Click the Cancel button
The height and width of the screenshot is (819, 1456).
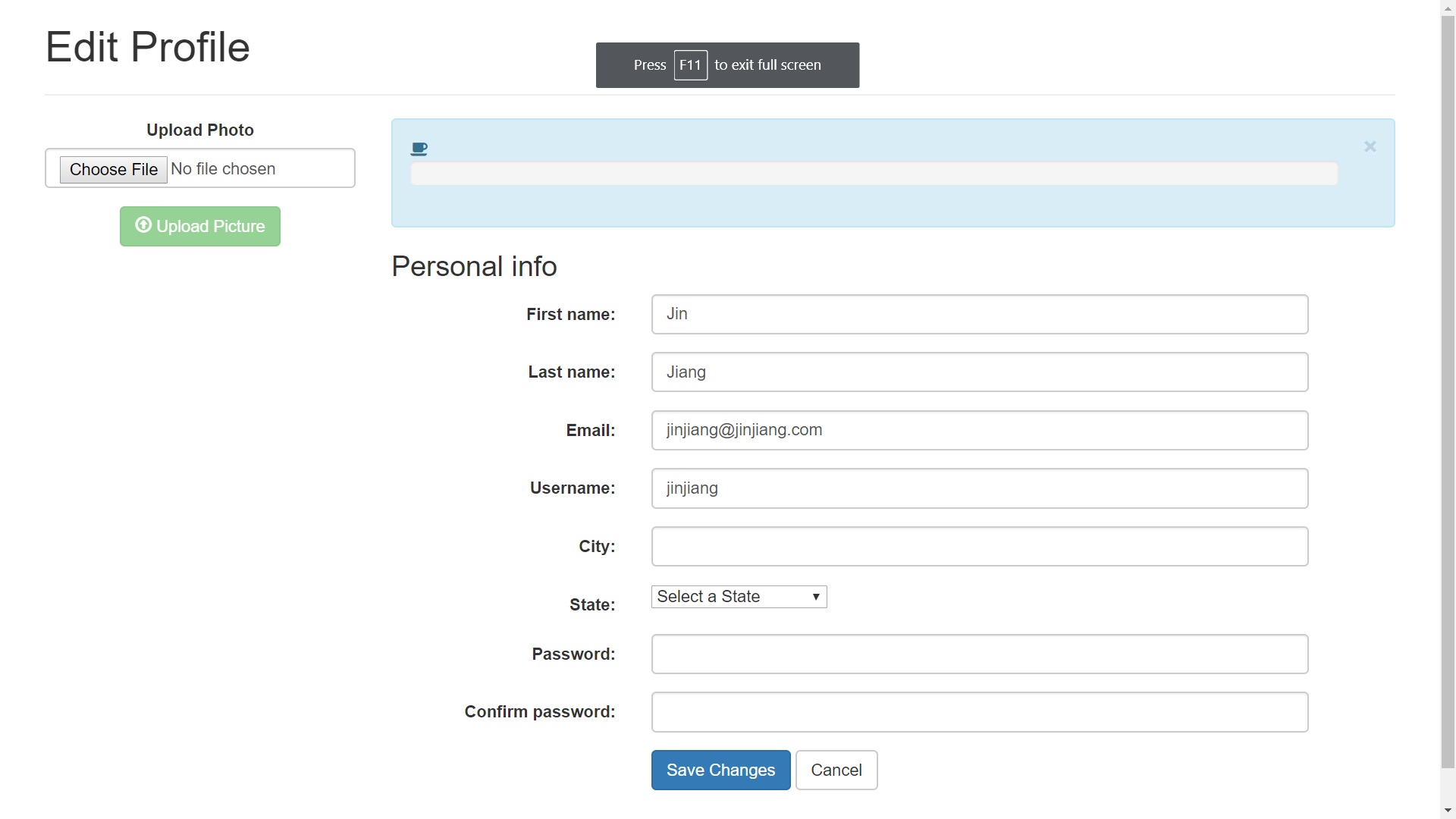click(836, 770)
